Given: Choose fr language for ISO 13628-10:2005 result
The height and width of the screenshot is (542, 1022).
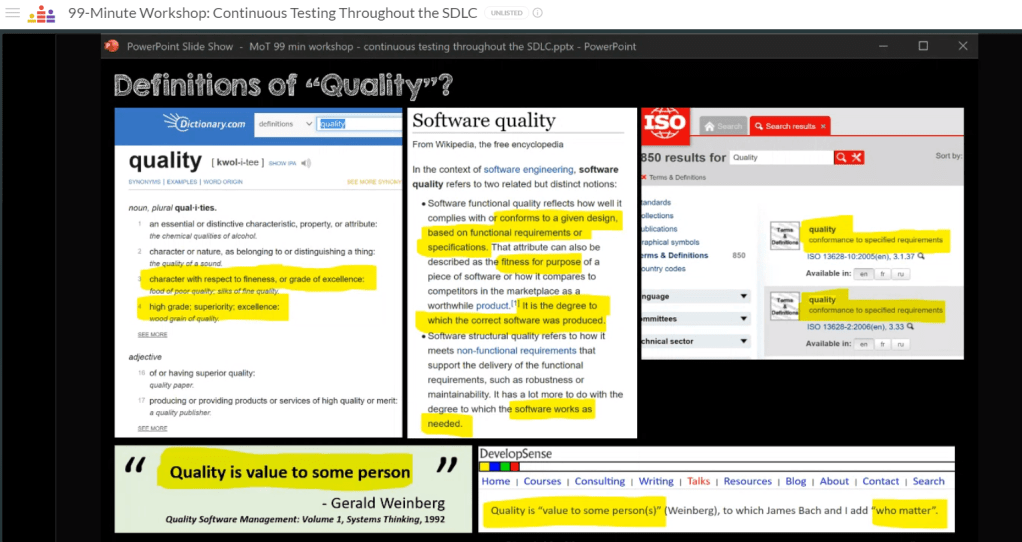Looking at the screenshot, I should (x=883, y=274).
